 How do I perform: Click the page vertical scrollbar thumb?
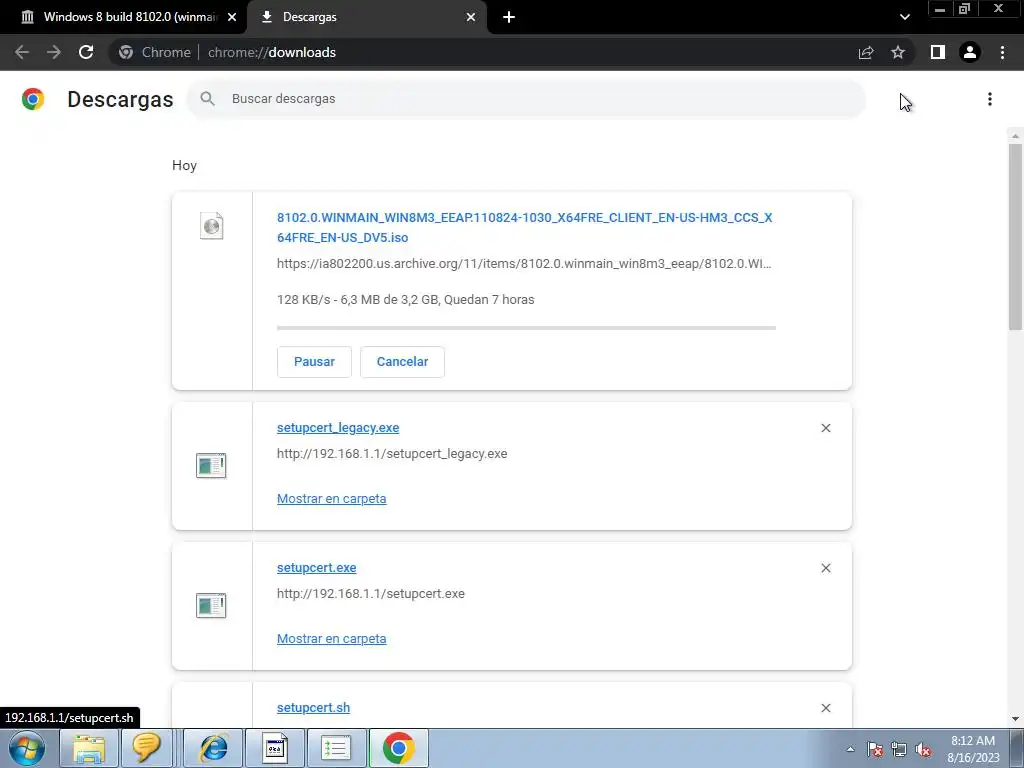pyautogui.click(x=1015, y=236)
